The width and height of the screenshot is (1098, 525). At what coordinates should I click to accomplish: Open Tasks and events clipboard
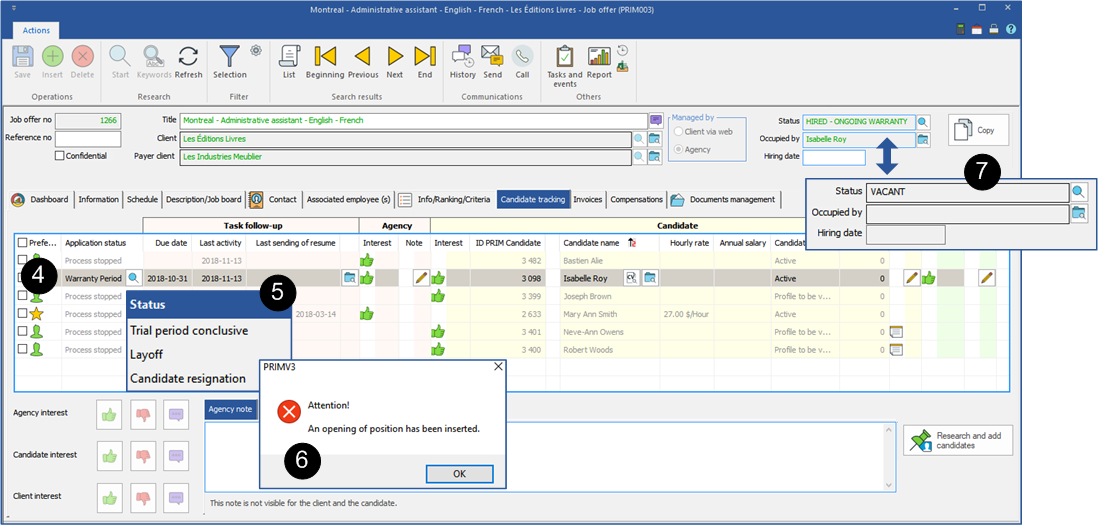point(564,56)
